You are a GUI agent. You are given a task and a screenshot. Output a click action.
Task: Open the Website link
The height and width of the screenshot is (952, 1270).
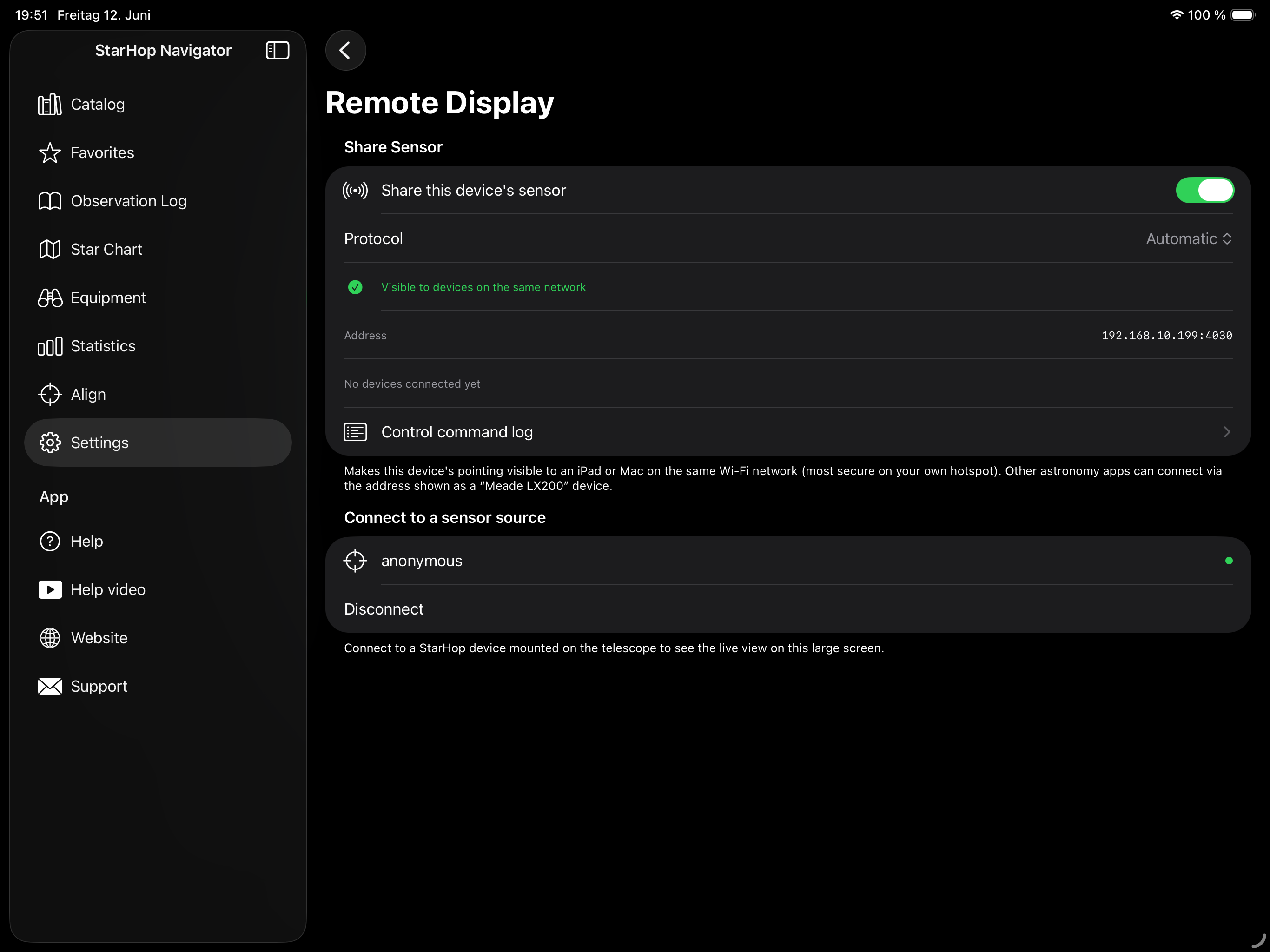tap(158, 638)
